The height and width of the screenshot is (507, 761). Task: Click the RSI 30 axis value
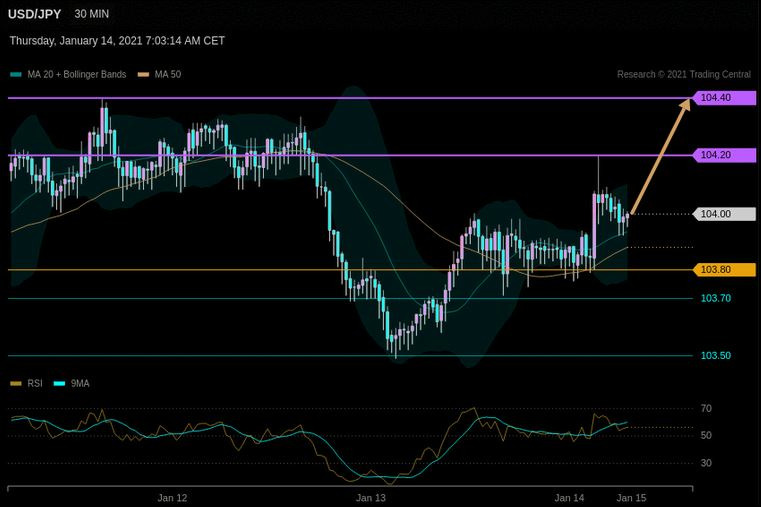(x=706, y=463)
